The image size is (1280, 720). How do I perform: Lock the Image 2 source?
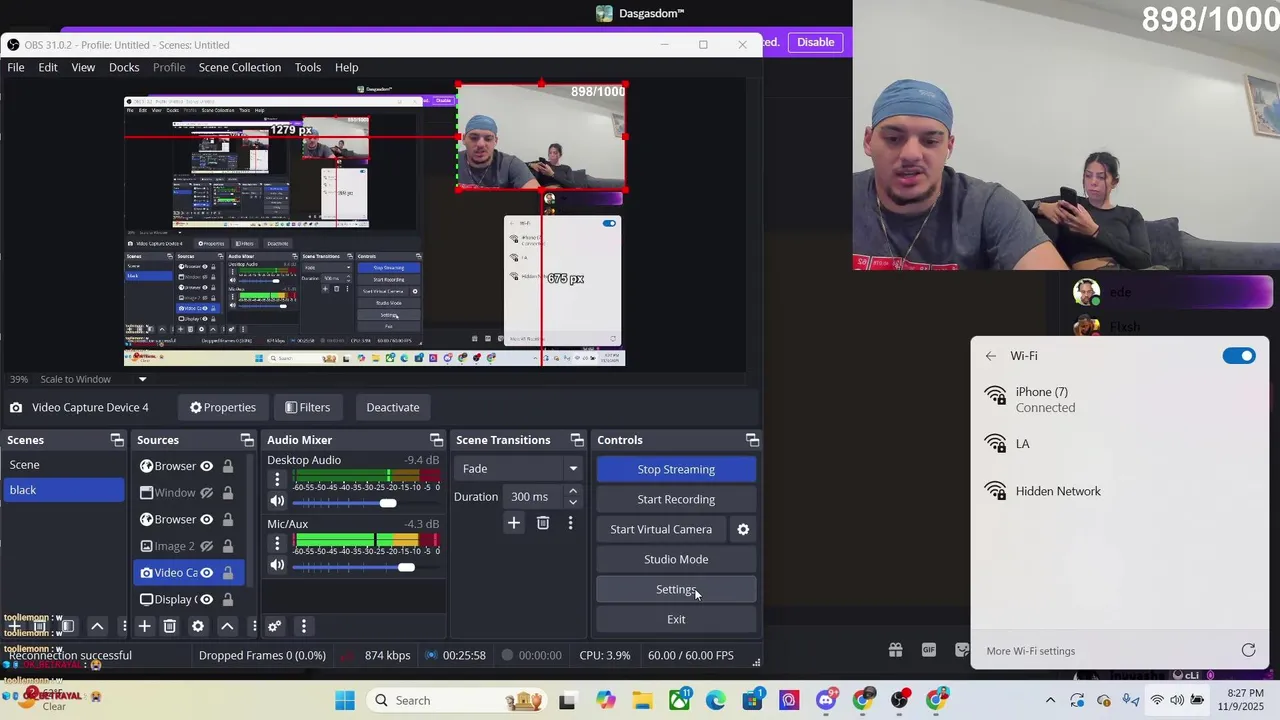click(x=228, y=546)
